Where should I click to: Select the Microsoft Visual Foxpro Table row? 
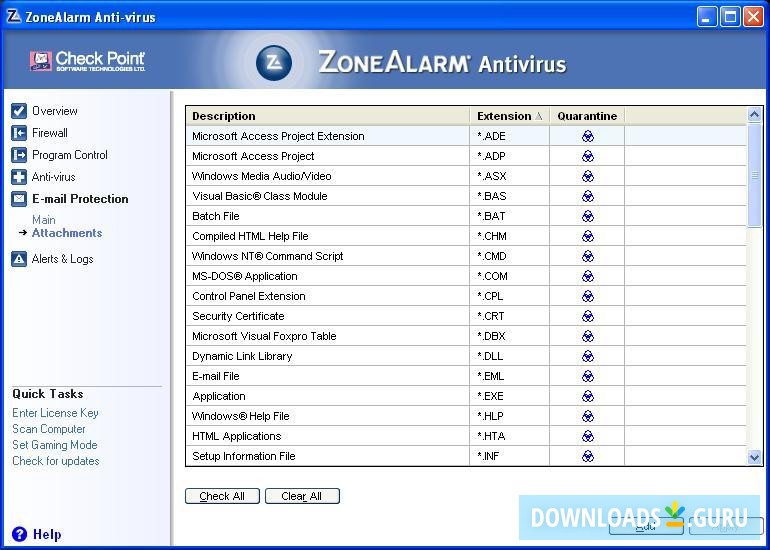pyautogui.click(x=466, y=336)
